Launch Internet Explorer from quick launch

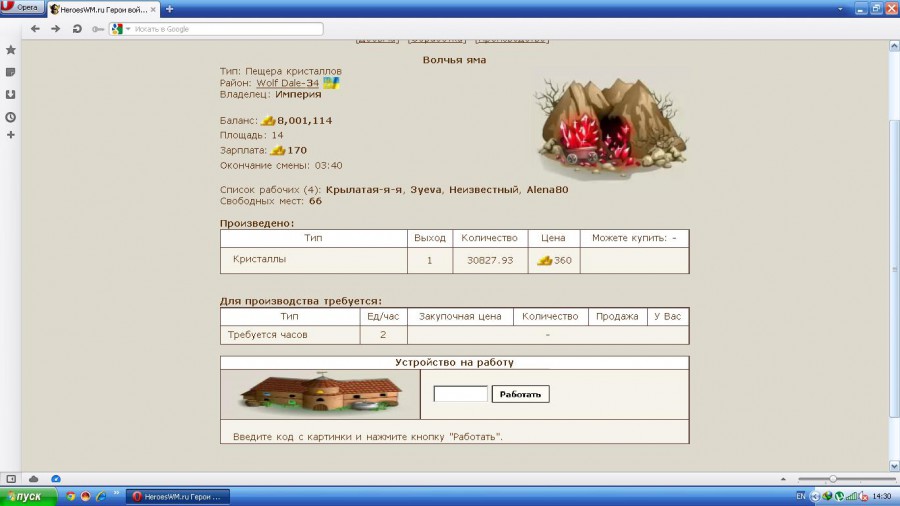click(100, 496)
